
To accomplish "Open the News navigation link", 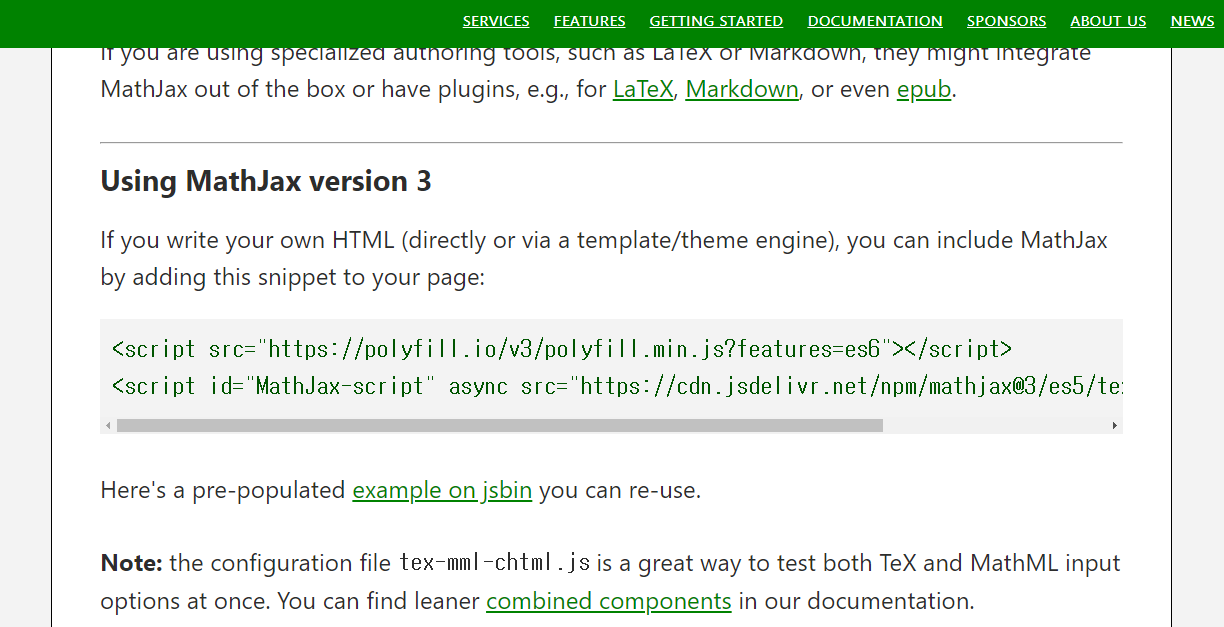I will 1192,21.
